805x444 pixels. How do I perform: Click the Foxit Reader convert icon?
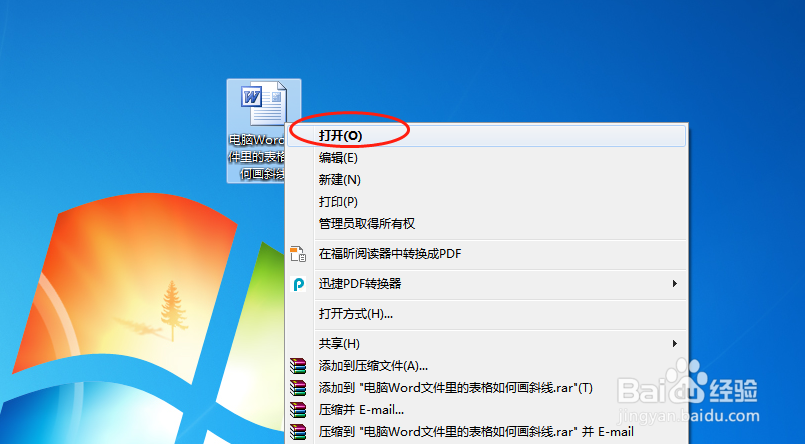coord(298,254)
